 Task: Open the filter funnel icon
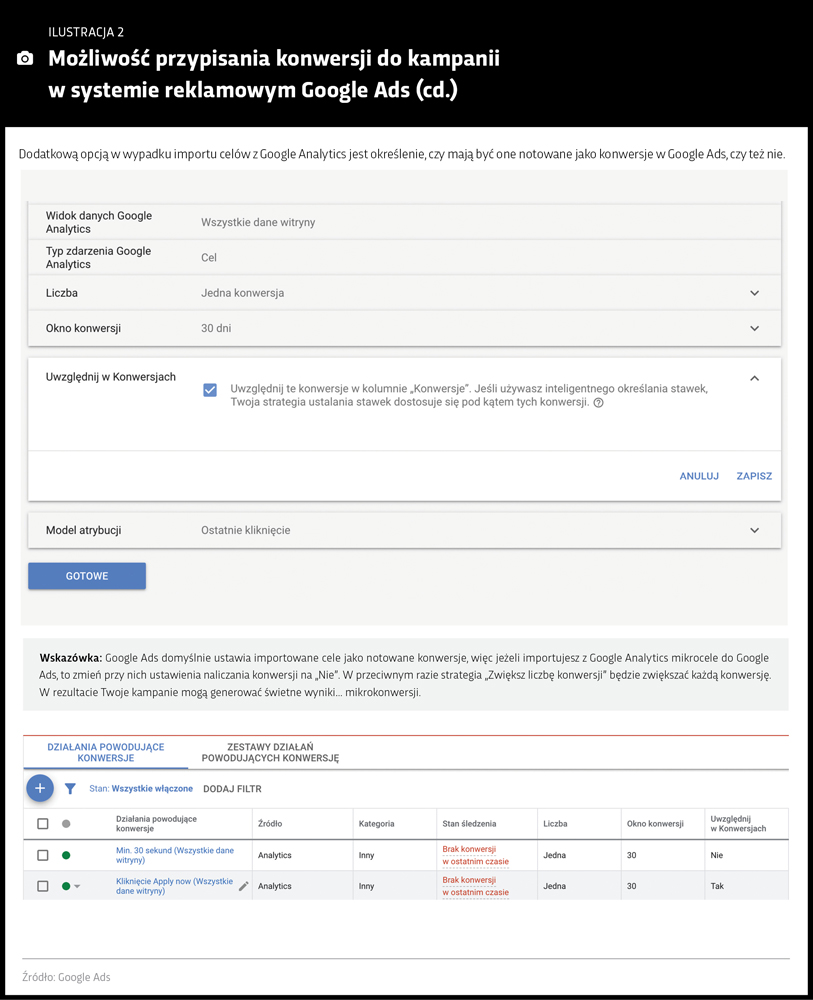pos(70,789)
